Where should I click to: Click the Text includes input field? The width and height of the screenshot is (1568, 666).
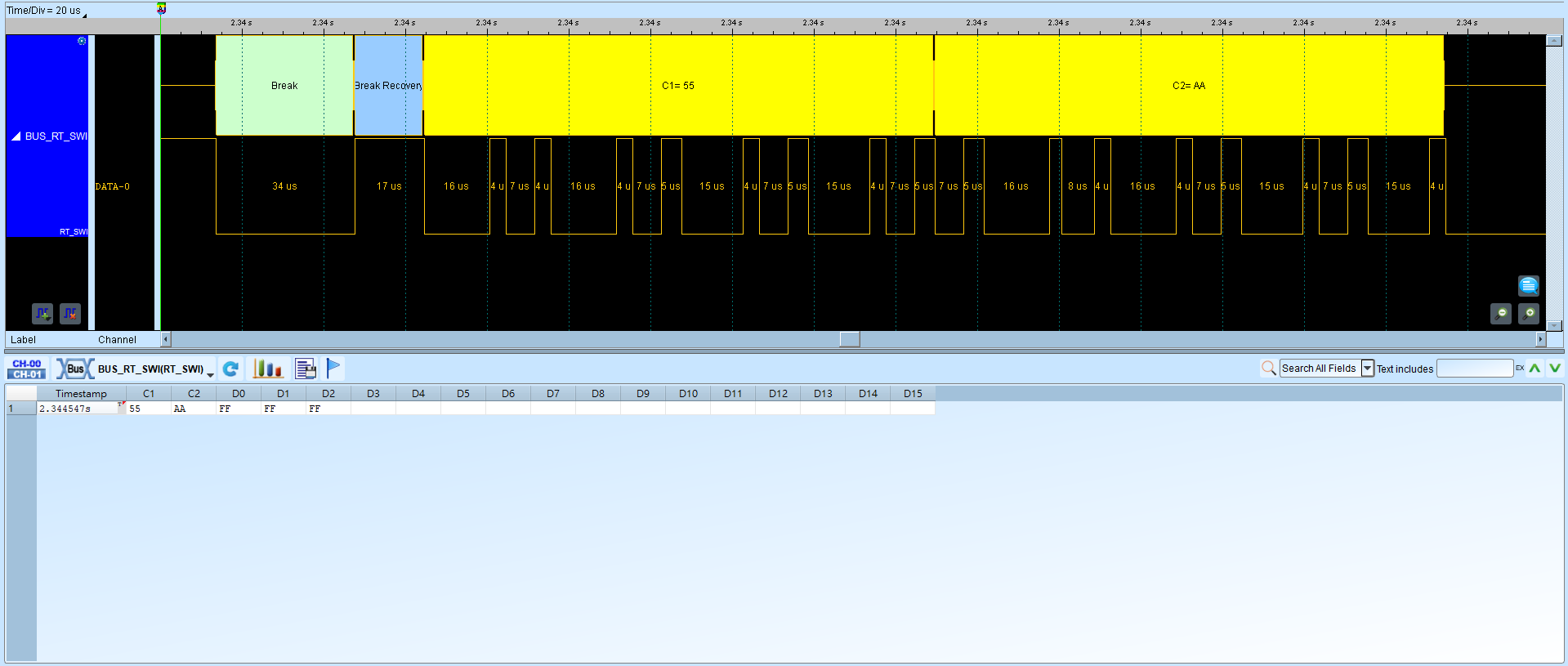(1475, 369)
